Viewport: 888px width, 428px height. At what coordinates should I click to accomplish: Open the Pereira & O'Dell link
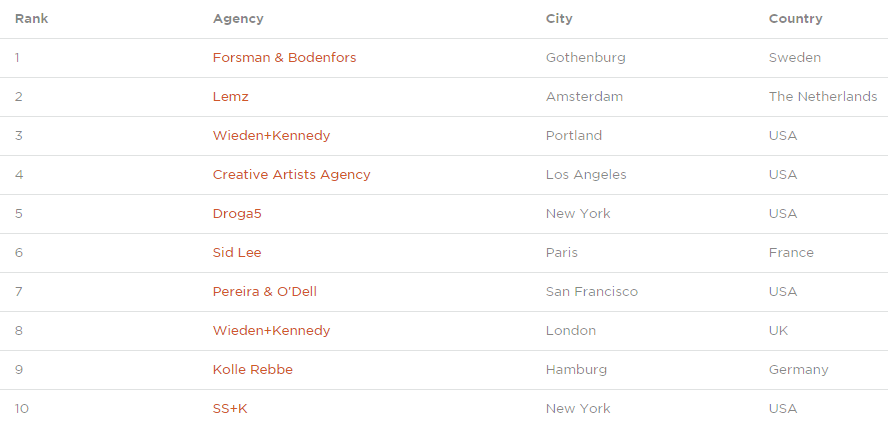point(265,292)
